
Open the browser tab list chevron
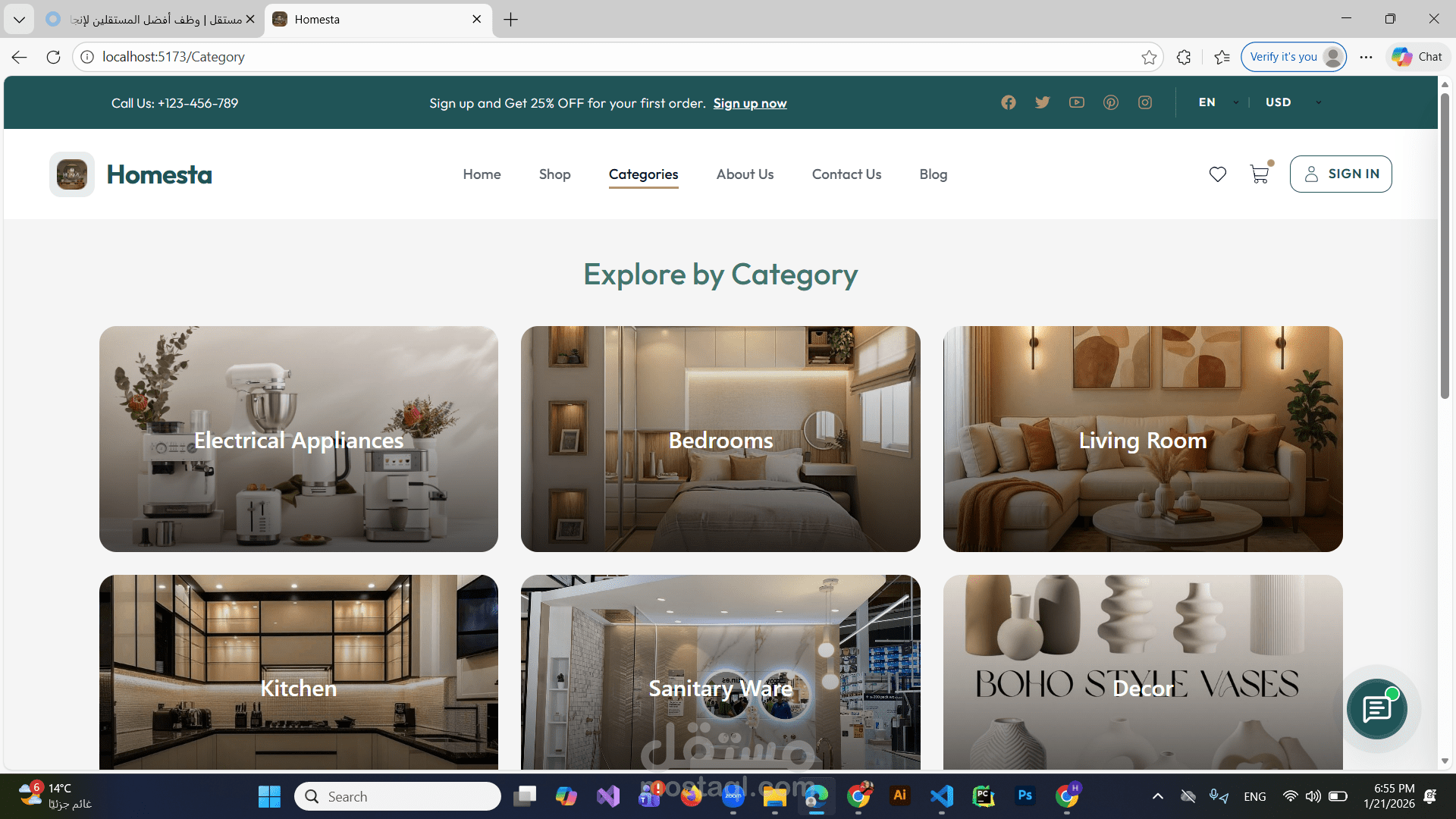coord(19,20)
